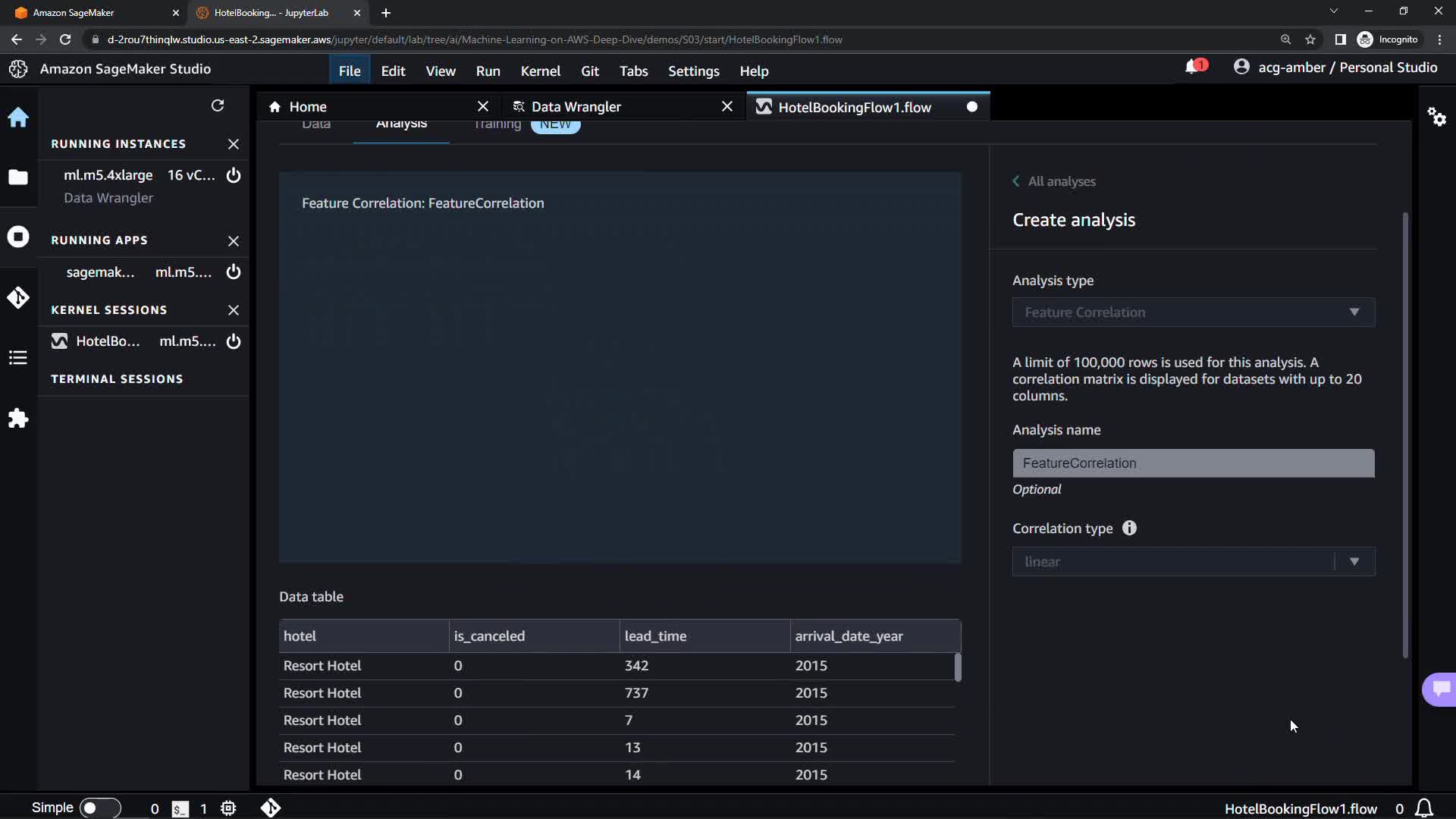The height and width of the screenshot is (819, 1456).
Task: Click the data table vertical scrollbar
Action: [958, 668]
